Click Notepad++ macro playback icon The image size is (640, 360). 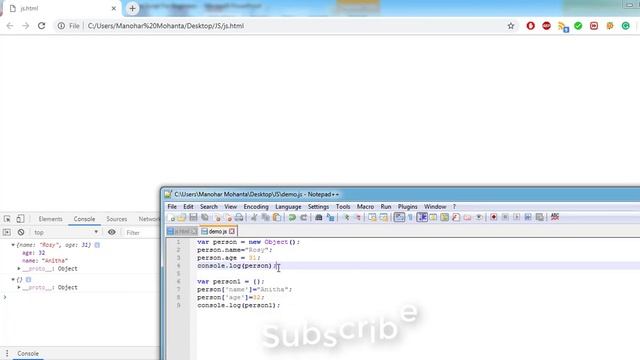tap(516, 218)
